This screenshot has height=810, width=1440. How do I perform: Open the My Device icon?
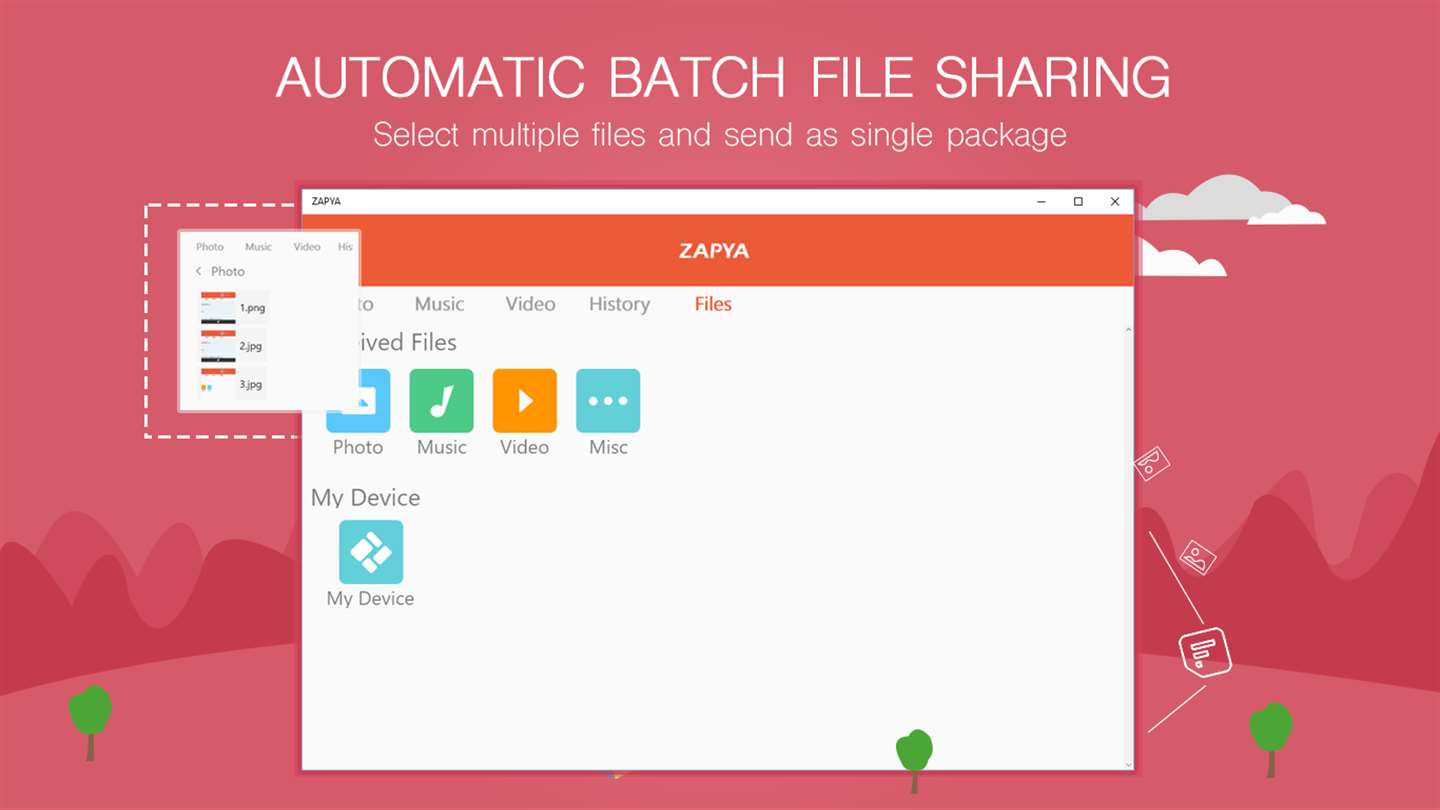tap(371, 552)
